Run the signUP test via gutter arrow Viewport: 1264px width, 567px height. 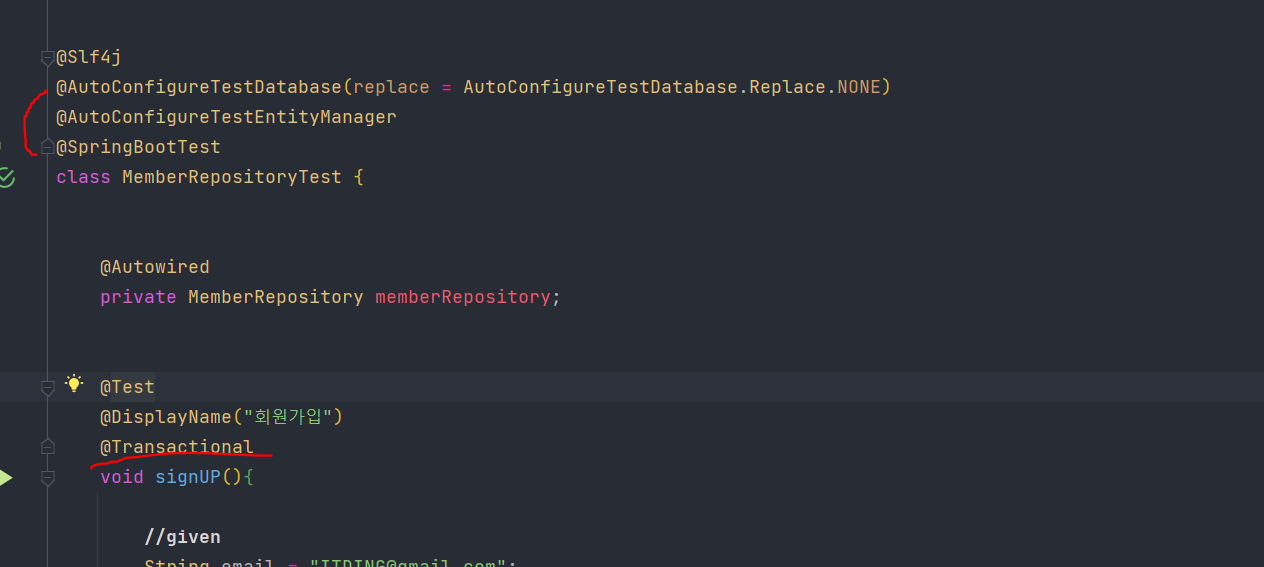(x=5, y=477)
